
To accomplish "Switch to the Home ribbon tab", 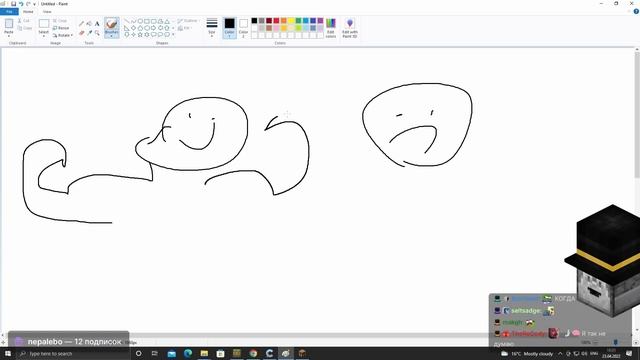I will (x=28, y=11).
